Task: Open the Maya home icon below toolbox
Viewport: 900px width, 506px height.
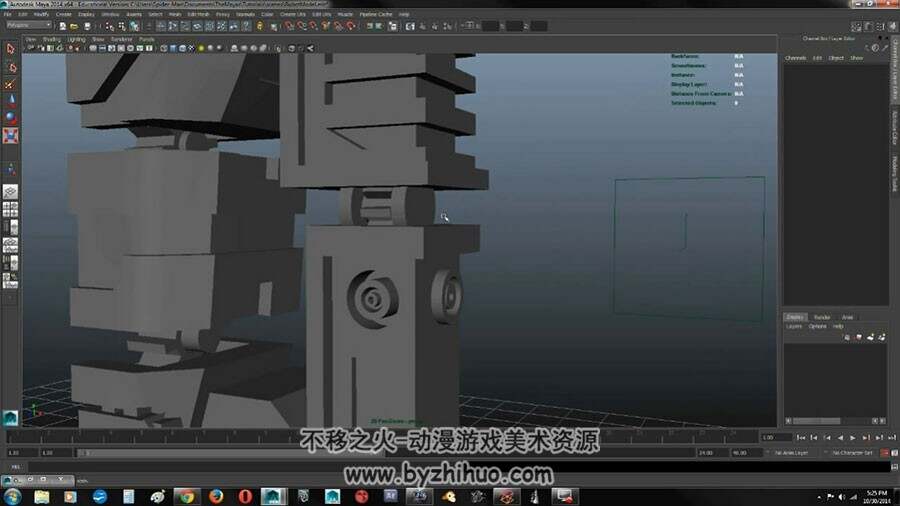Action: [x=10, y=418]
